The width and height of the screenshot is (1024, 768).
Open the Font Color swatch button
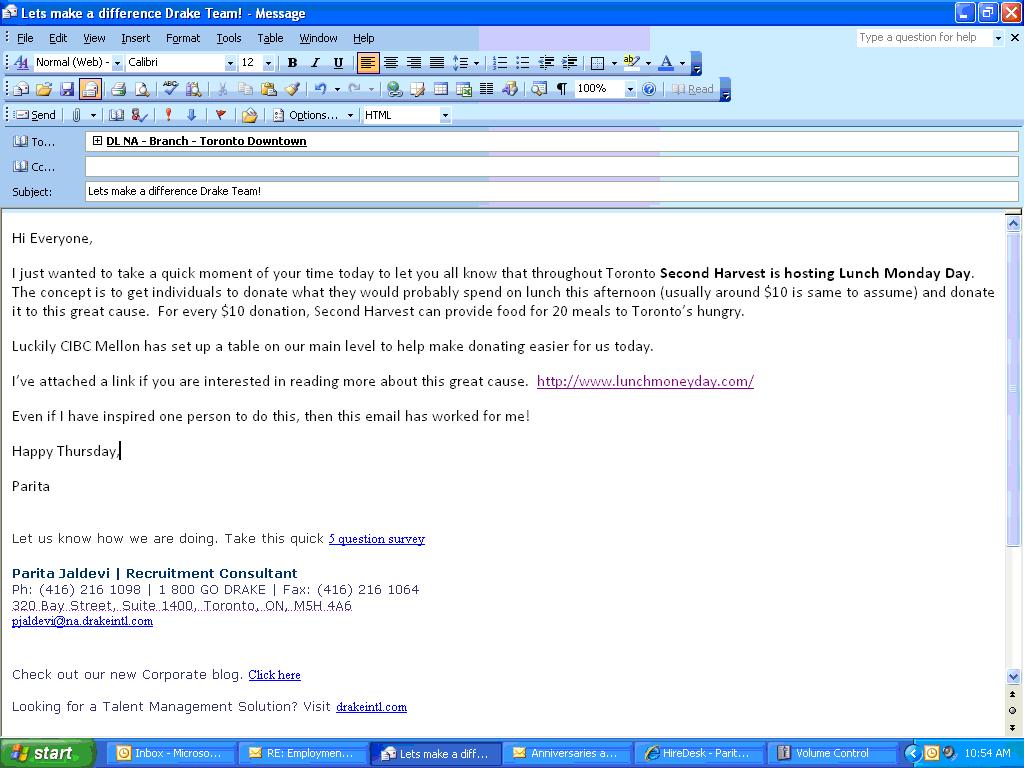click(666, 63)
